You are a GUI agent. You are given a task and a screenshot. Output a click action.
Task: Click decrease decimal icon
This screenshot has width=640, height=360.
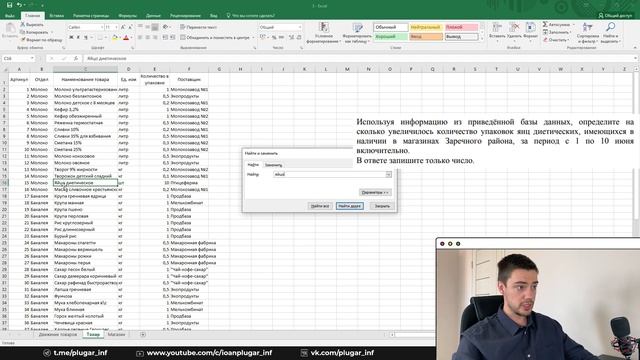pos(299,38)
